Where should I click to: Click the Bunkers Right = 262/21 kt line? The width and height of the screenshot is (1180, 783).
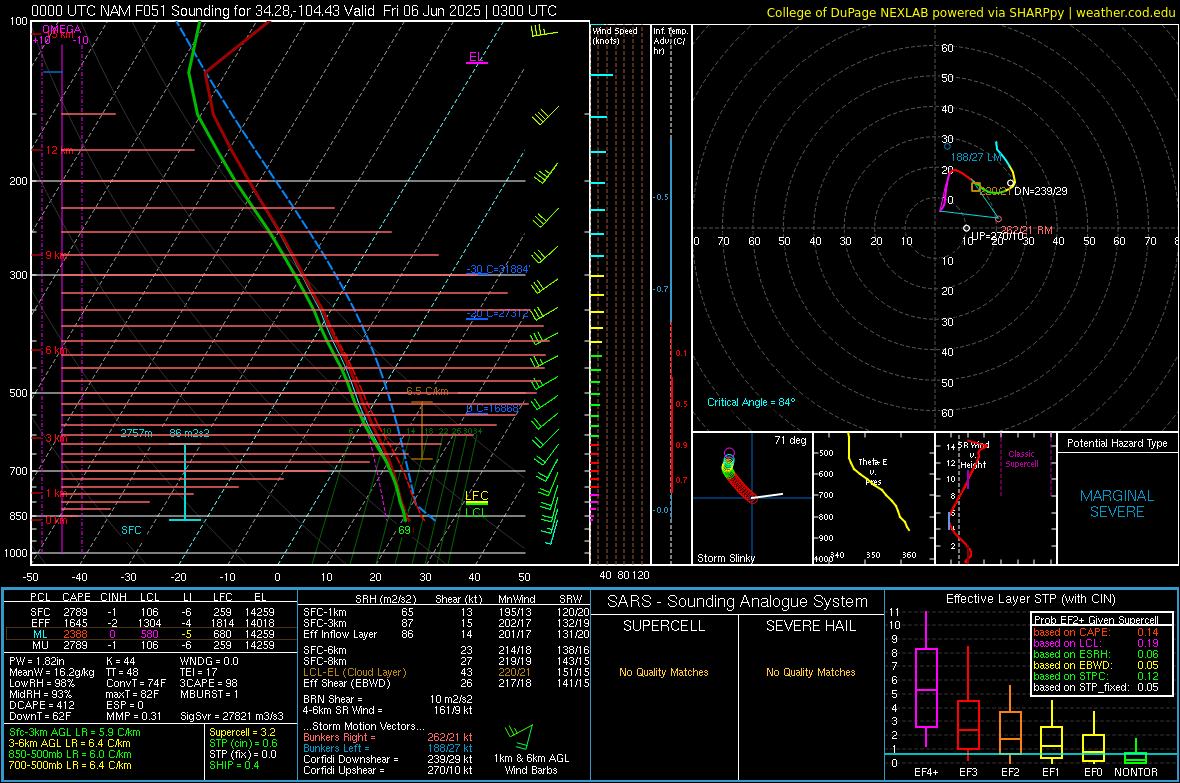(388, 738)
